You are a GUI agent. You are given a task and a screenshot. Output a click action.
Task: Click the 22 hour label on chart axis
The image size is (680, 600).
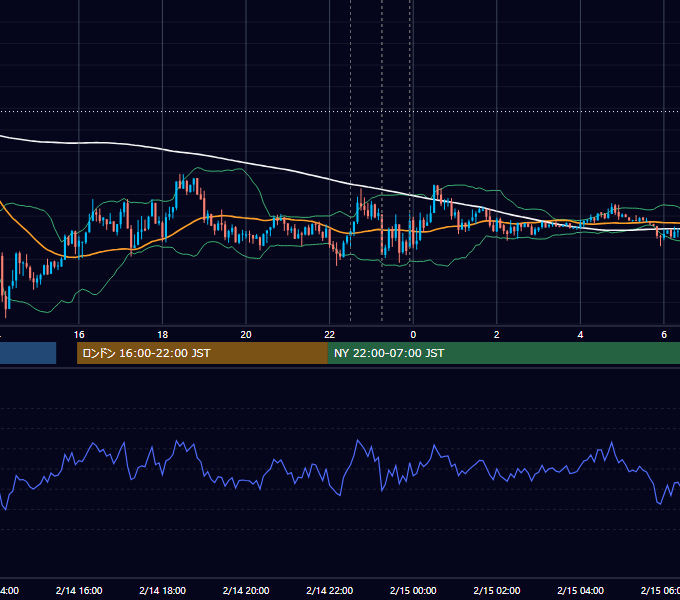(x=330, y=335)
